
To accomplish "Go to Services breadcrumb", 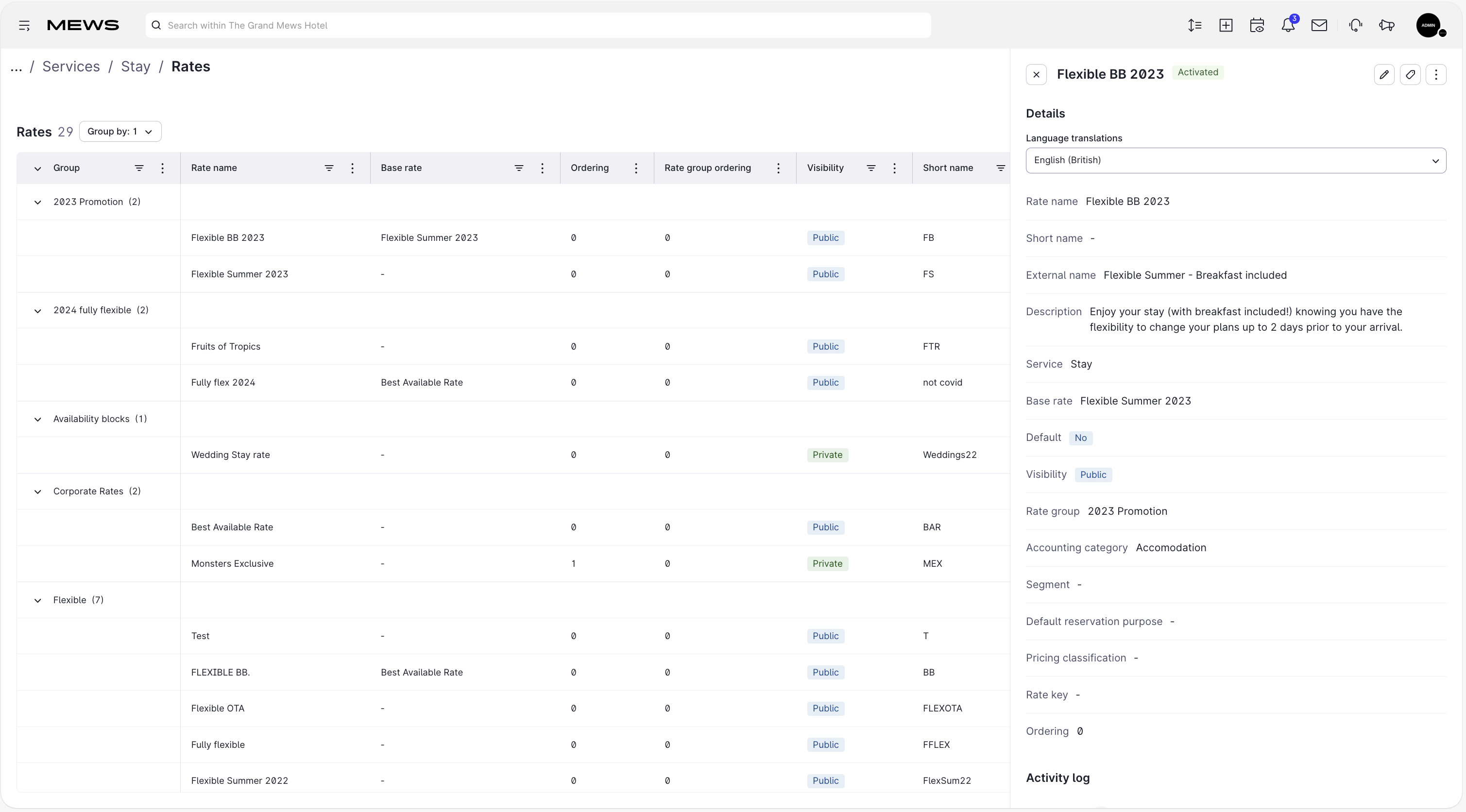I will [x=71, y=67].
